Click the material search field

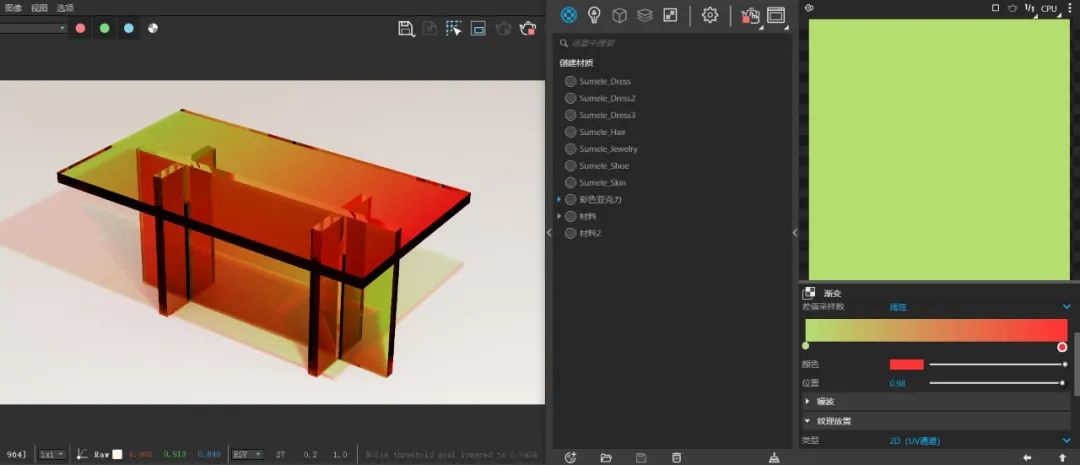672,43
